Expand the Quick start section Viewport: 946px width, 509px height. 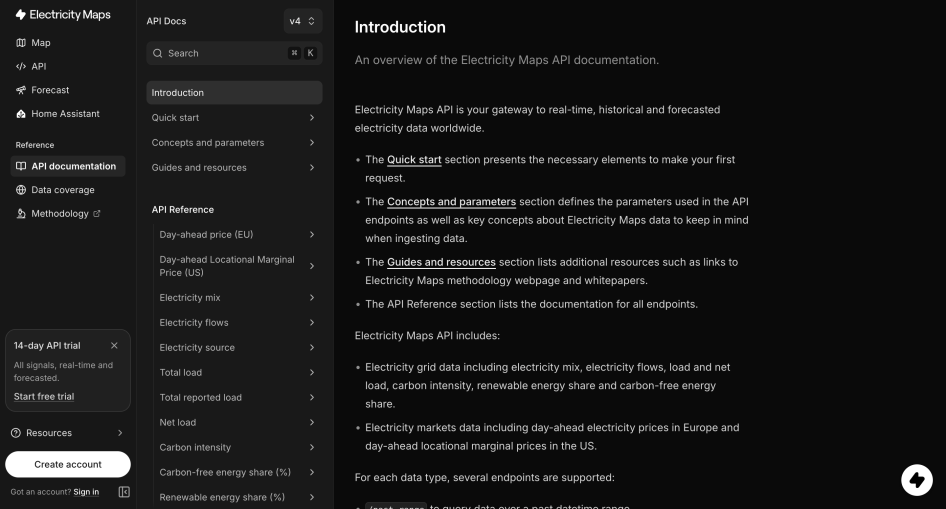(x=311, y=118)
